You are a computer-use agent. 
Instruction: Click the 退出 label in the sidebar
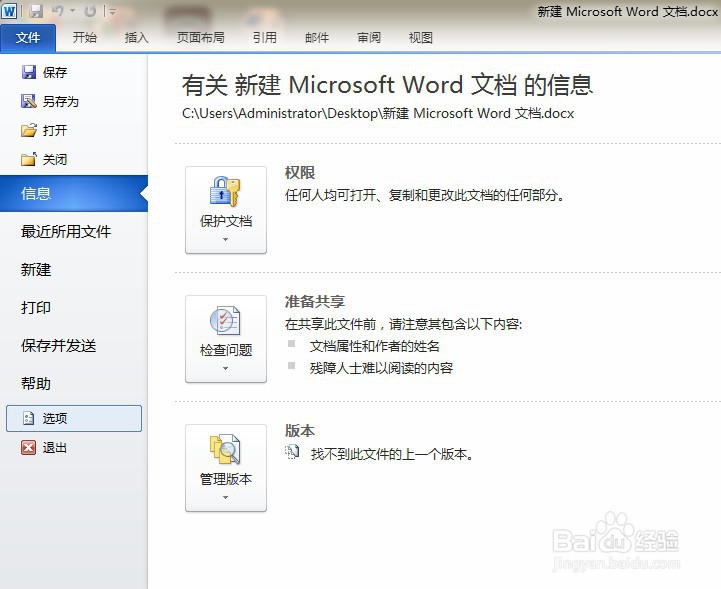click(x=55, y=447)
